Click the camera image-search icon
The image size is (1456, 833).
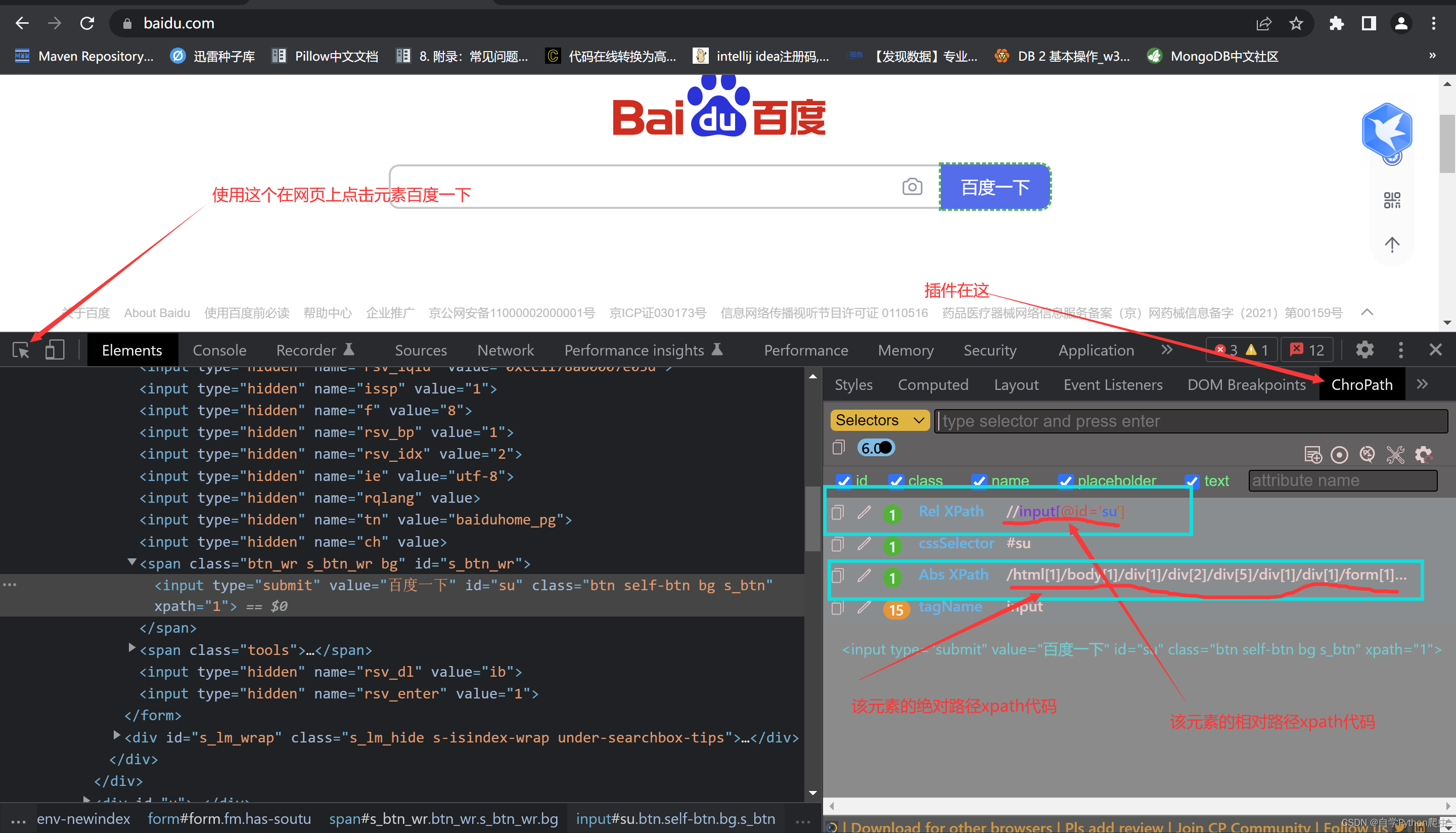tap(912, 187)
